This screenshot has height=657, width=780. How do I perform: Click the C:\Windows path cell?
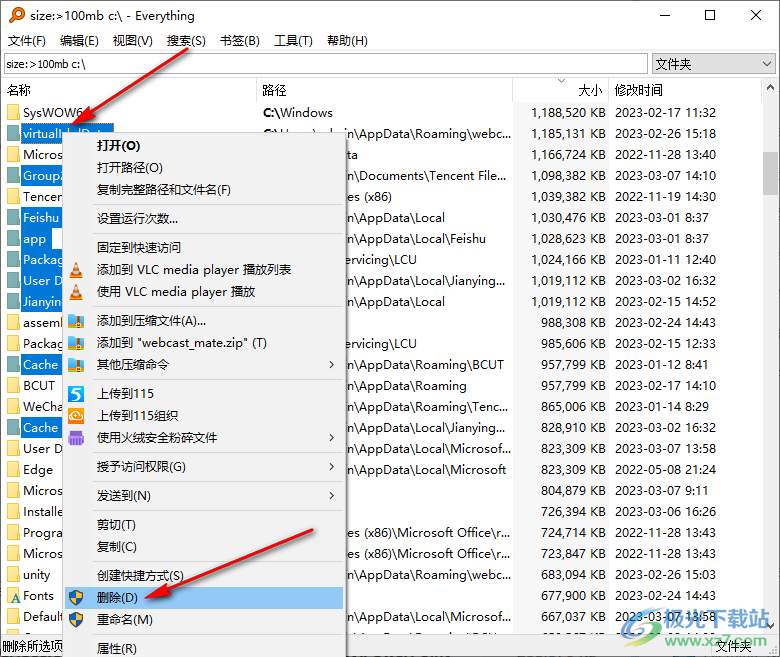point(297,113)
